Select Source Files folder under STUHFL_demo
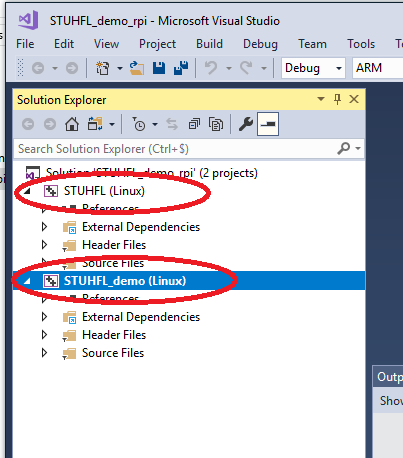Viewport: 403px width, 458px height. [113, 353]
